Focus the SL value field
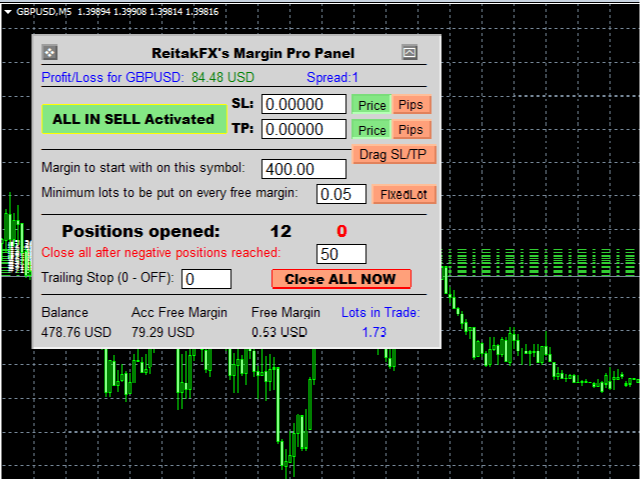Screen dimensions: 640x480 tap(304, 104)
